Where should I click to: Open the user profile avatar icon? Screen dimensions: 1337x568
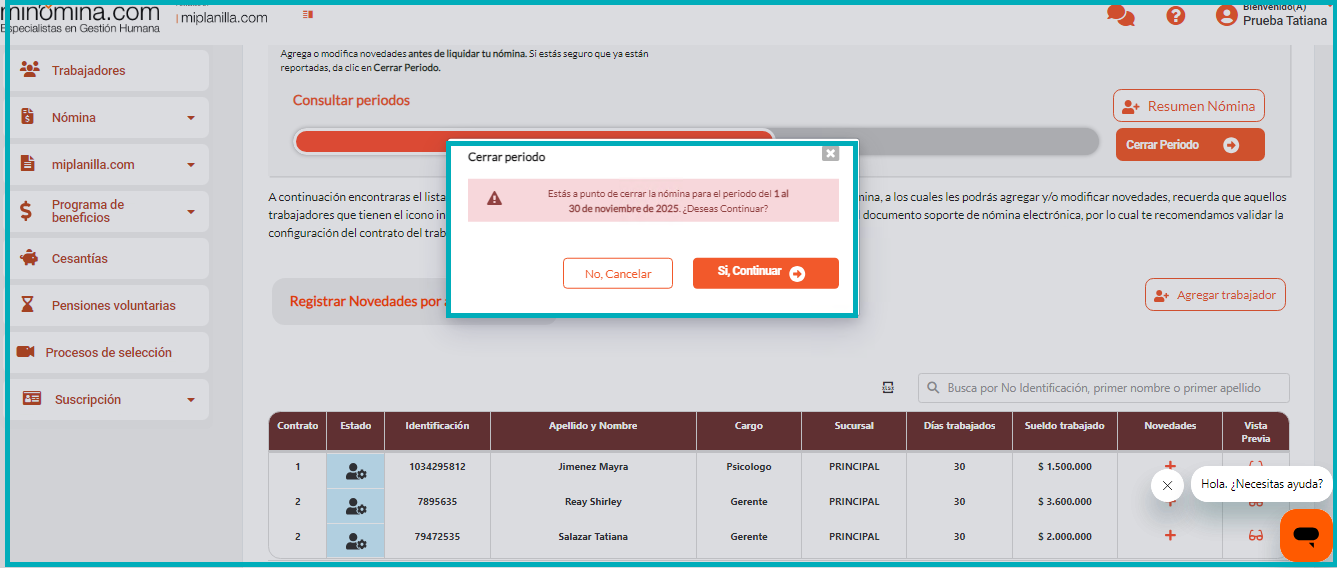coord(1226,16)
